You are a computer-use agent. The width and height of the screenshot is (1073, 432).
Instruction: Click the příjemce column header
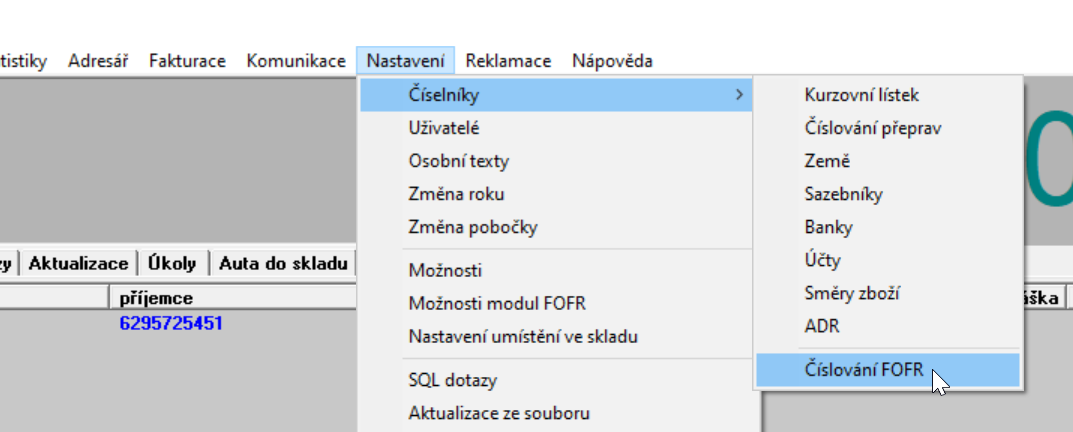[x=156, y=298]
